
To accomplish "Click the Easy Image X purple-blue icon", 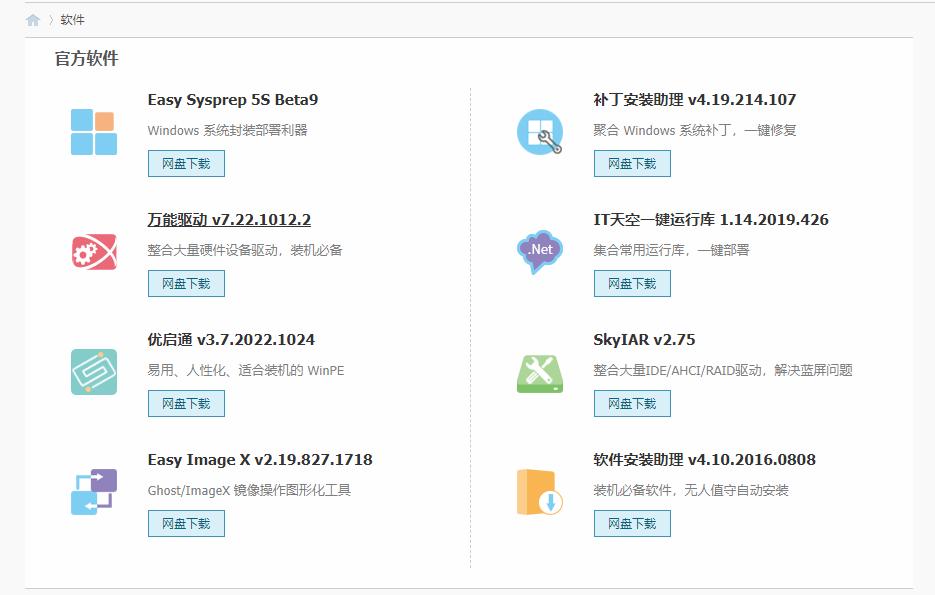I will tap(94, 492).
